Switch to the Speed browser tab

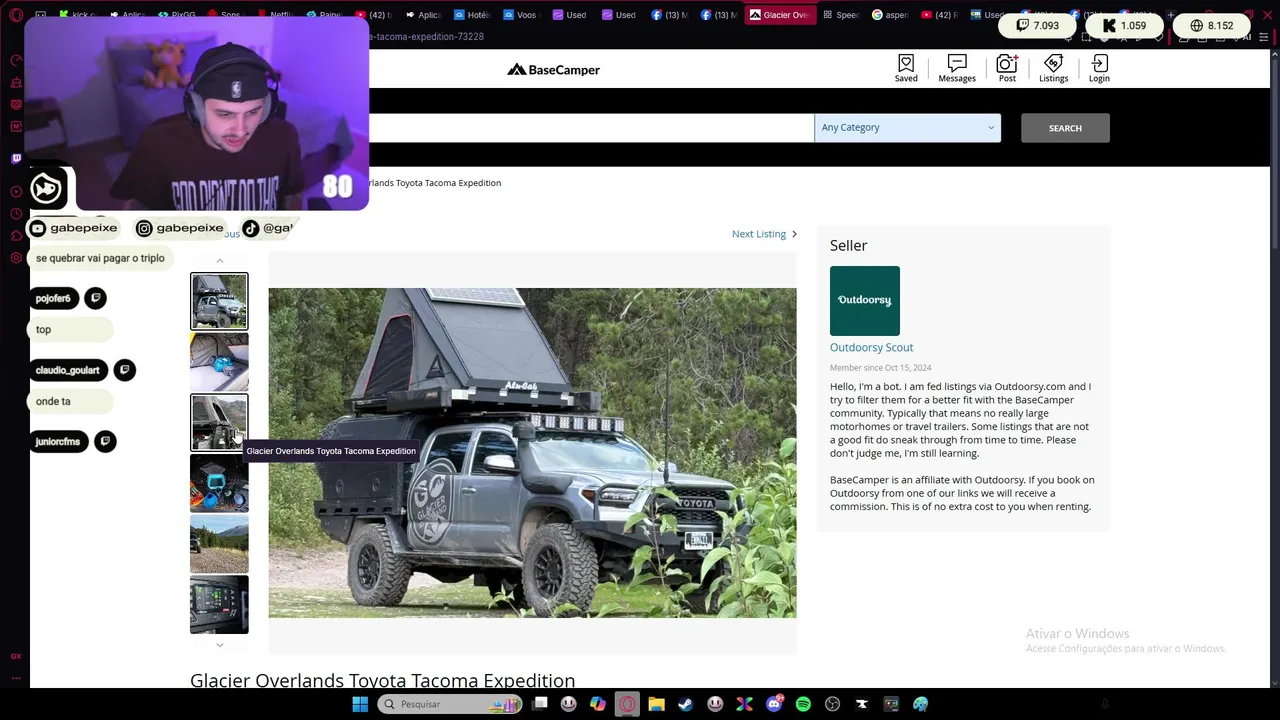840,15
